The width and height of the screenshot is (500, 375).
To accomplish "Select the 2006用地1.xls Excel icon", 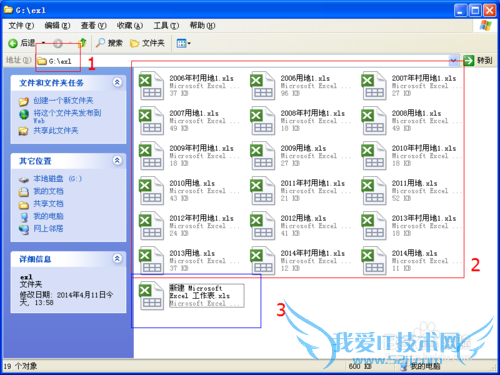I will click(263, 86).
